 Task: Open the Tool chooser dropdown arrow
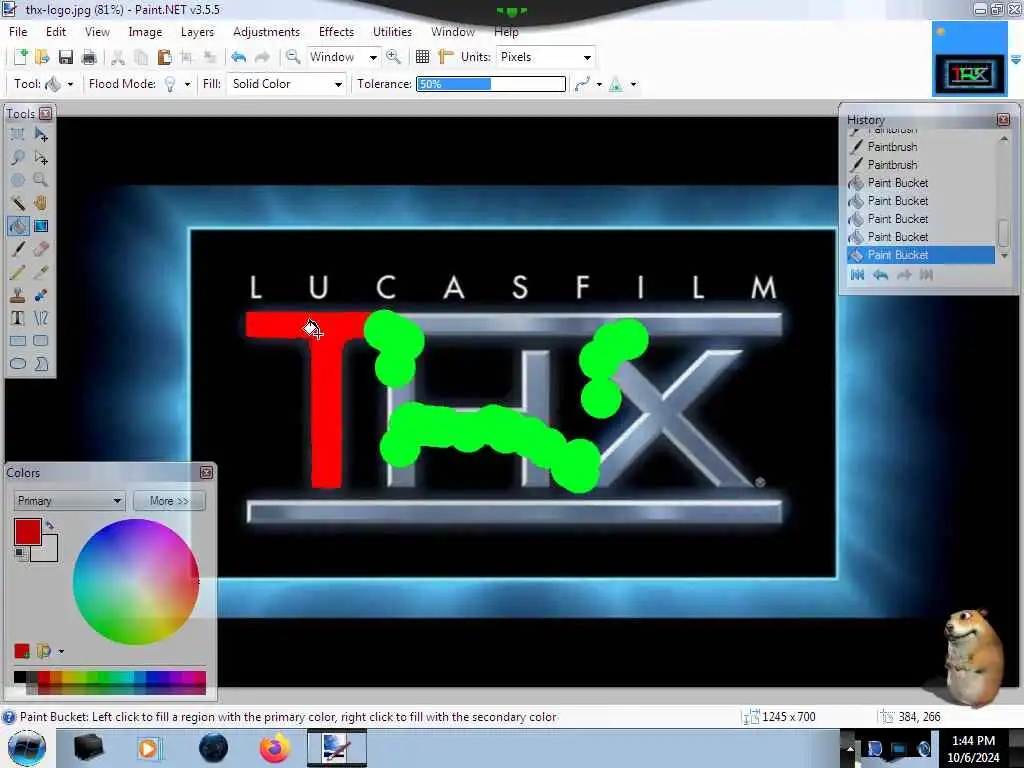[x=70, y=84]
